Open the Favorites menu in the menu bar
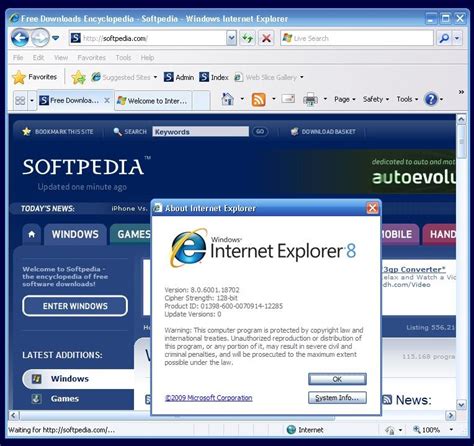474x446 pixels. [91, 58]
